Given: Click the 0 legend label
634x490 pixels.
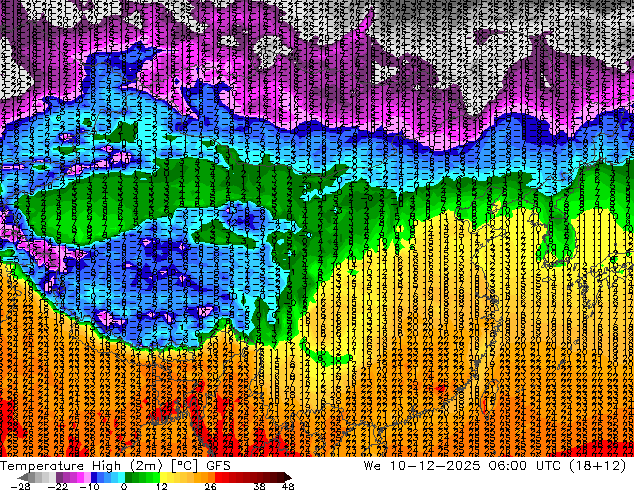Looking at the screenshot, I should coord(124,486).
